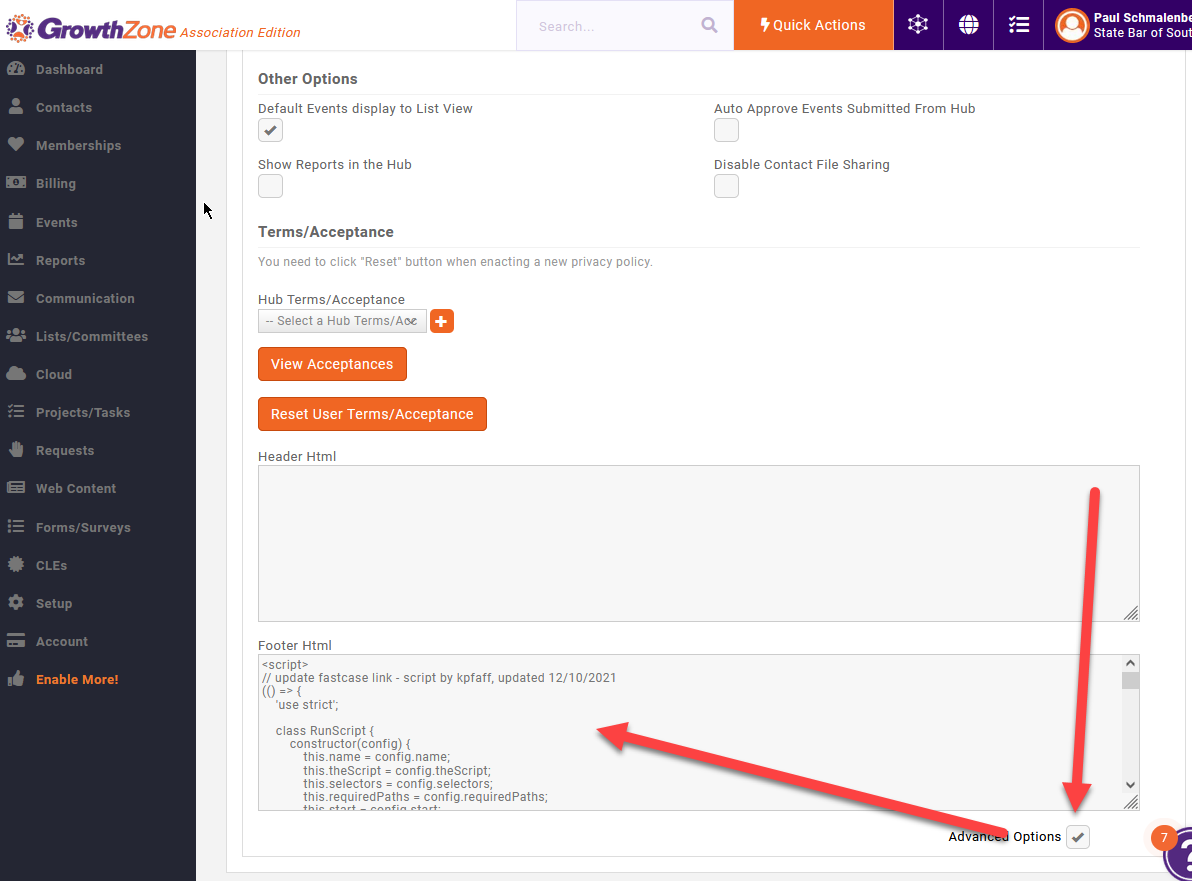This screenshot has height=881, width=1192.
Task: Click the orange plus icon beside Hub Terms
Action: [442, 321]
